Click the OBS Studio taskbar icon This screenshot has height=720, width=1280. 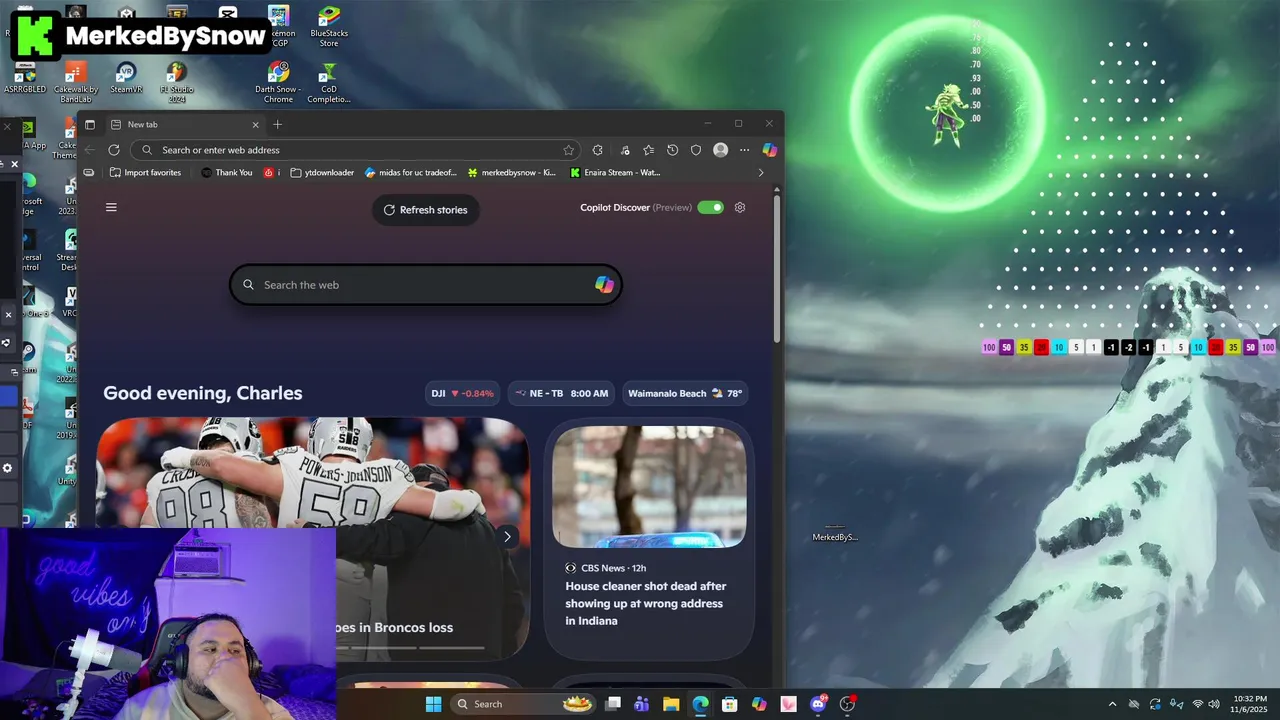click(847, 704)
